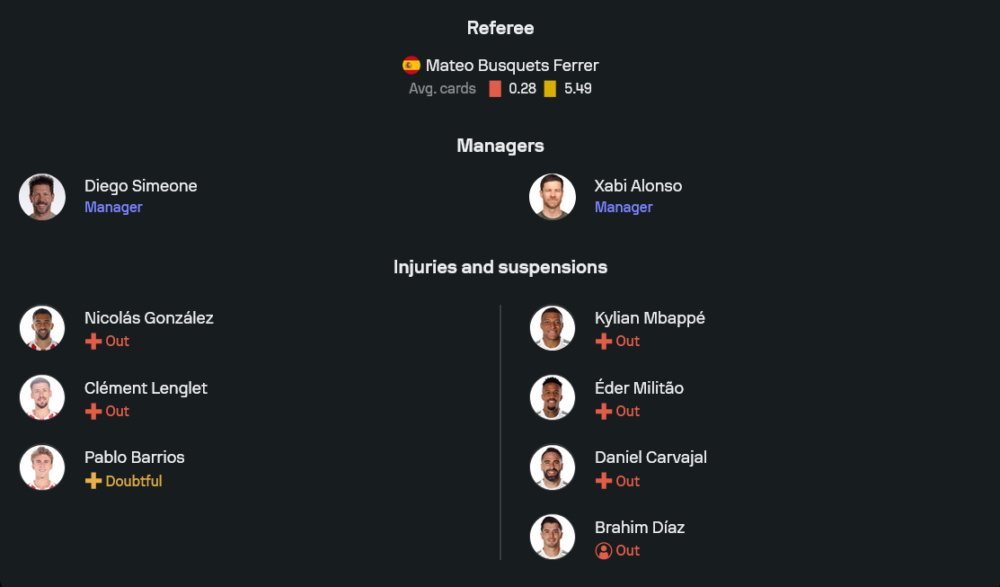Click the injury cross icon under Kylian Mbappé
Viewport: 1000px width, 587px height.
coord(603,341)
